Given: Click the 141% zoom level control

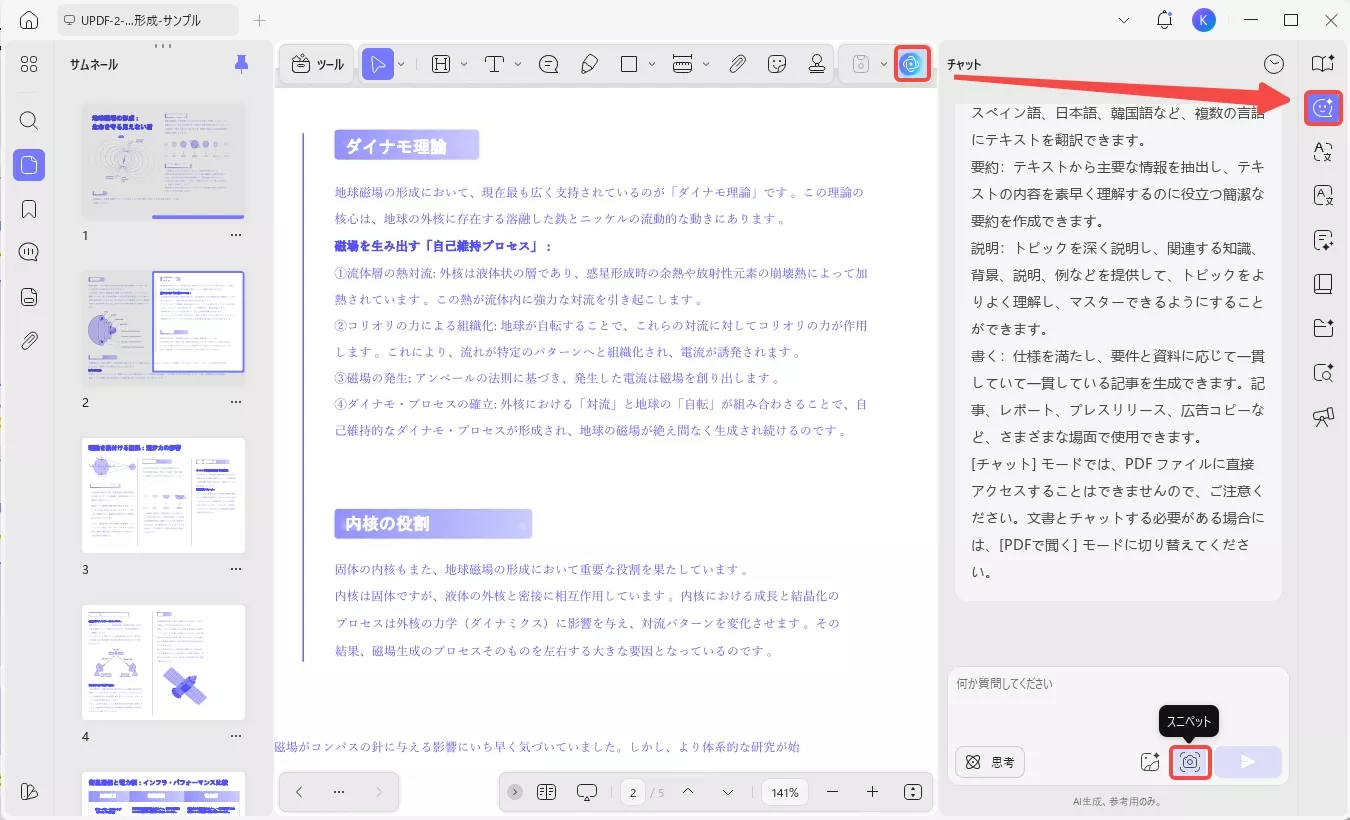Looking at the screenshot, I should tap(784, 791).
